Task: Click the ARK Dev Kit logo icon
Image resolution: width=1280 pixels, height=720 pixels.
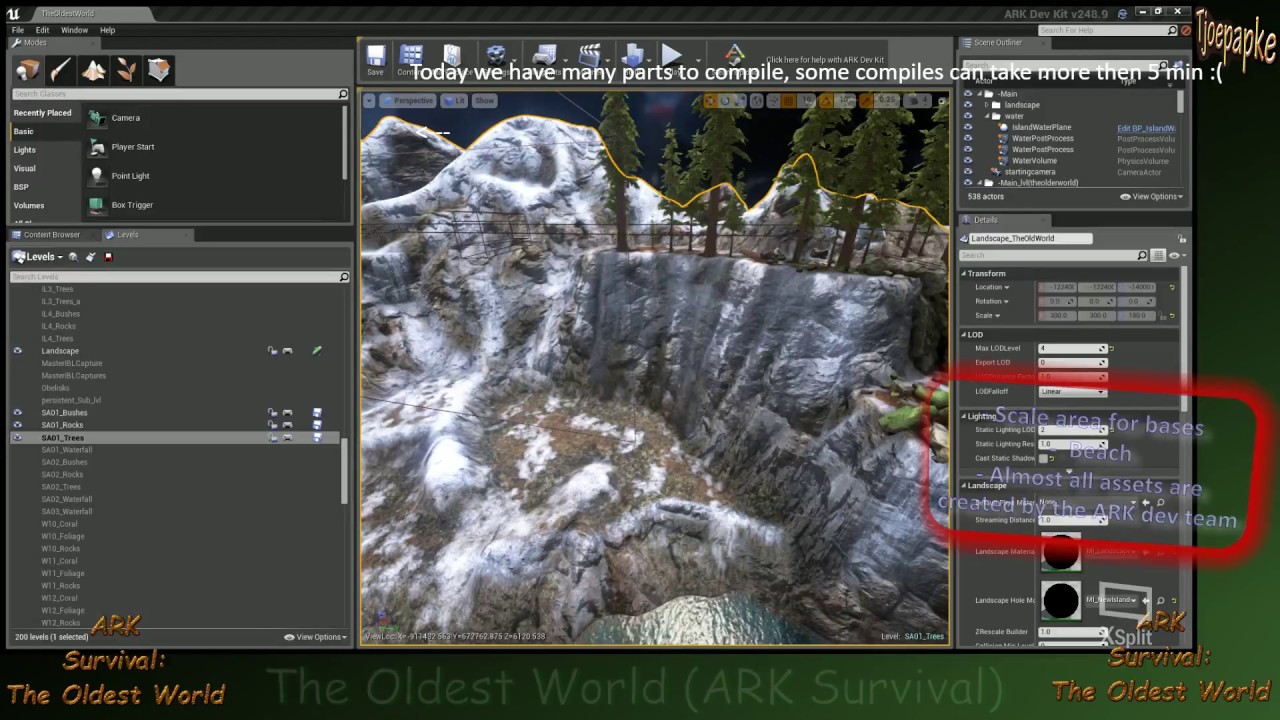Action: click(x=734, y=55)
